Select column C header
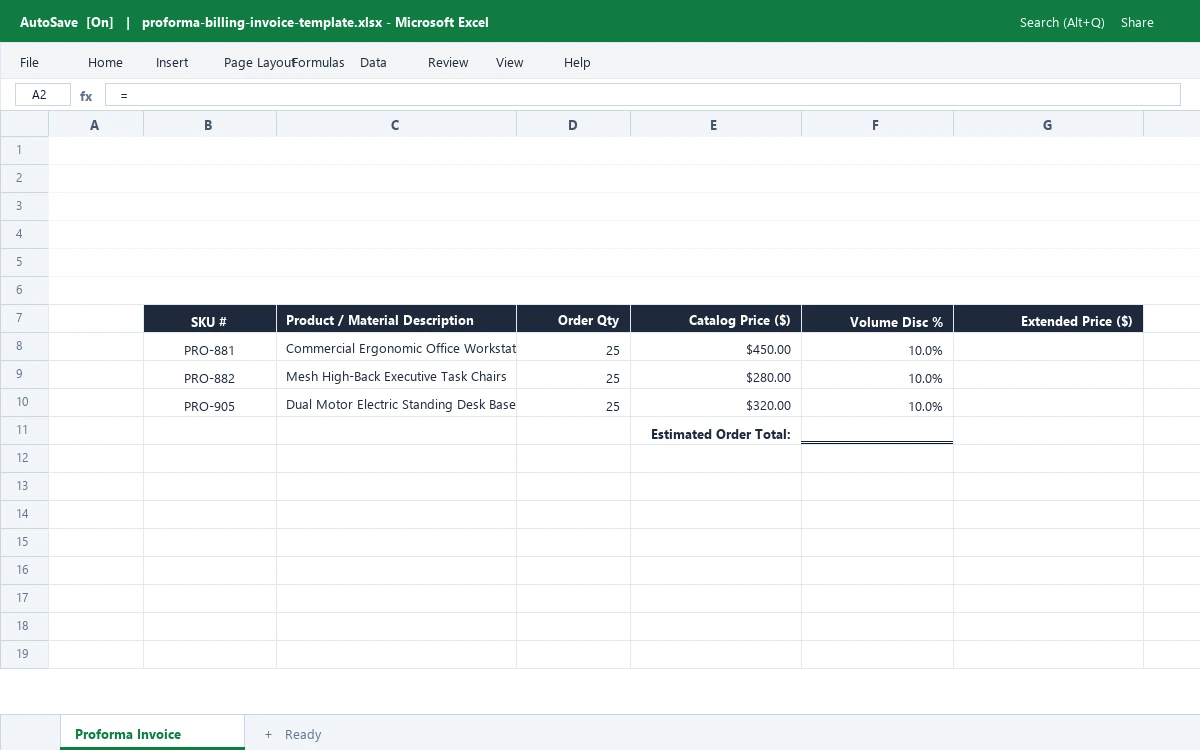1200x750 pixels. click(x=396, y=125)
